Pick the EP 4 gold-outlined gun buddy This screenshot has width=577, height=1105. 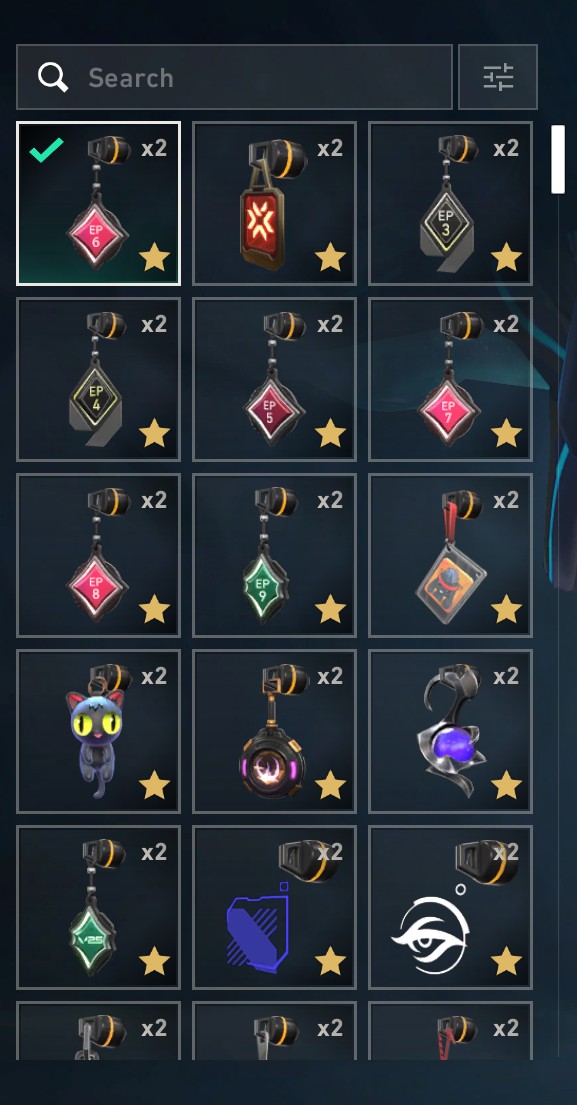click(x=99, y=379)
